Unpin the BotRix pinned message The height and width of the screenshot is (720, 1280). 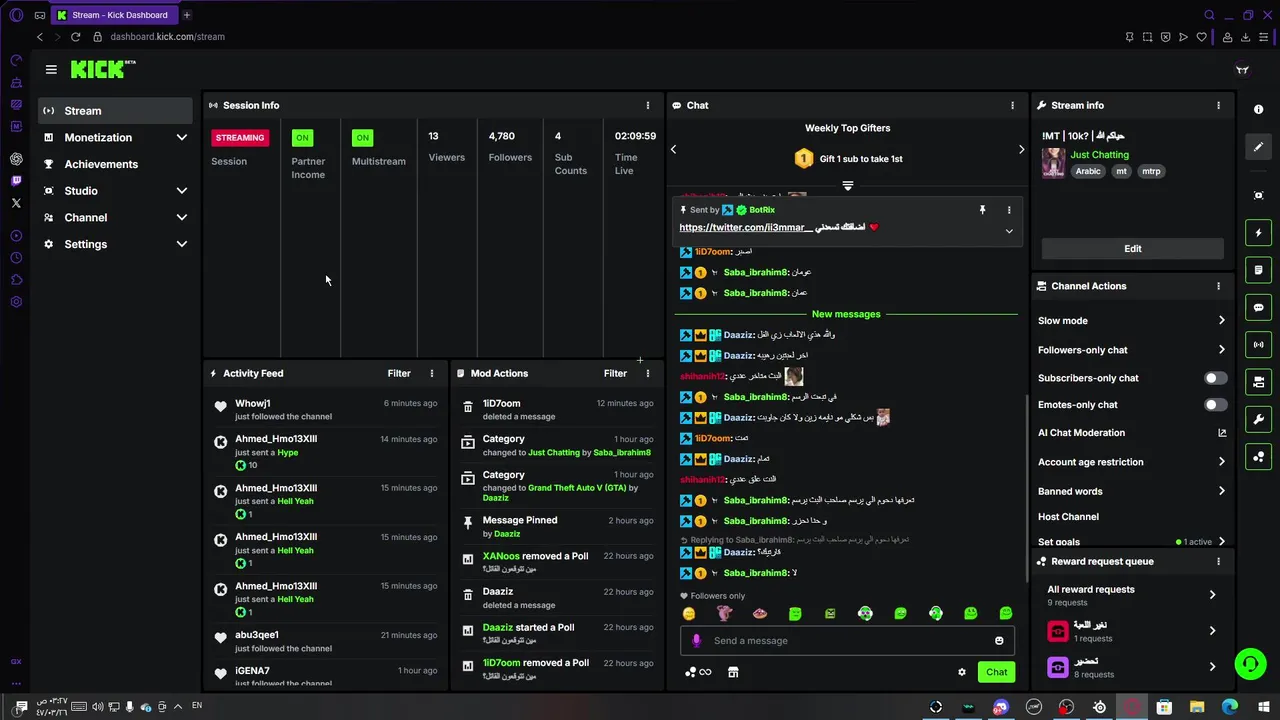pos(982,210)
